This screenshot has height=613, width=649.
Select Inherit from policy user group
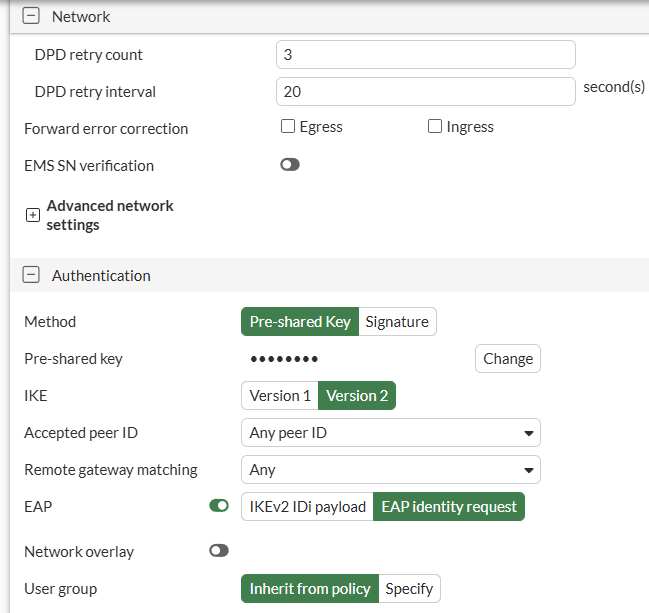coord(310,589)
